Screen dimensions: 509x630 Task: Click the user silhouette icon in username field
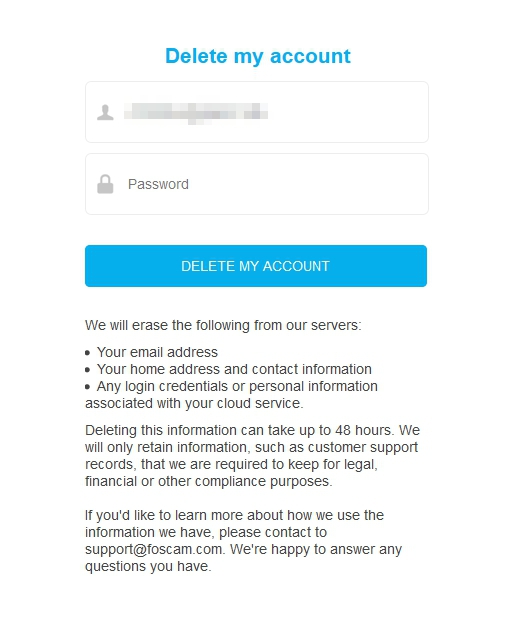click(x=105, y=112)
